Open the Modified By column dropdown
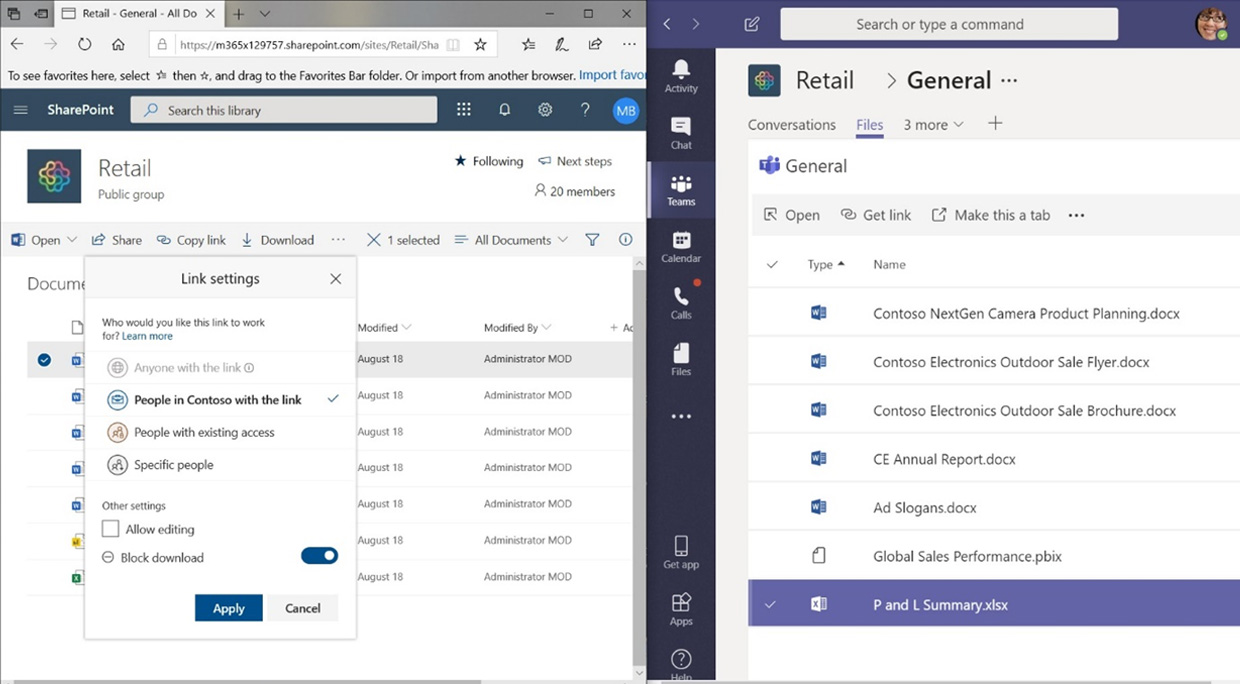 coord(517,328)
